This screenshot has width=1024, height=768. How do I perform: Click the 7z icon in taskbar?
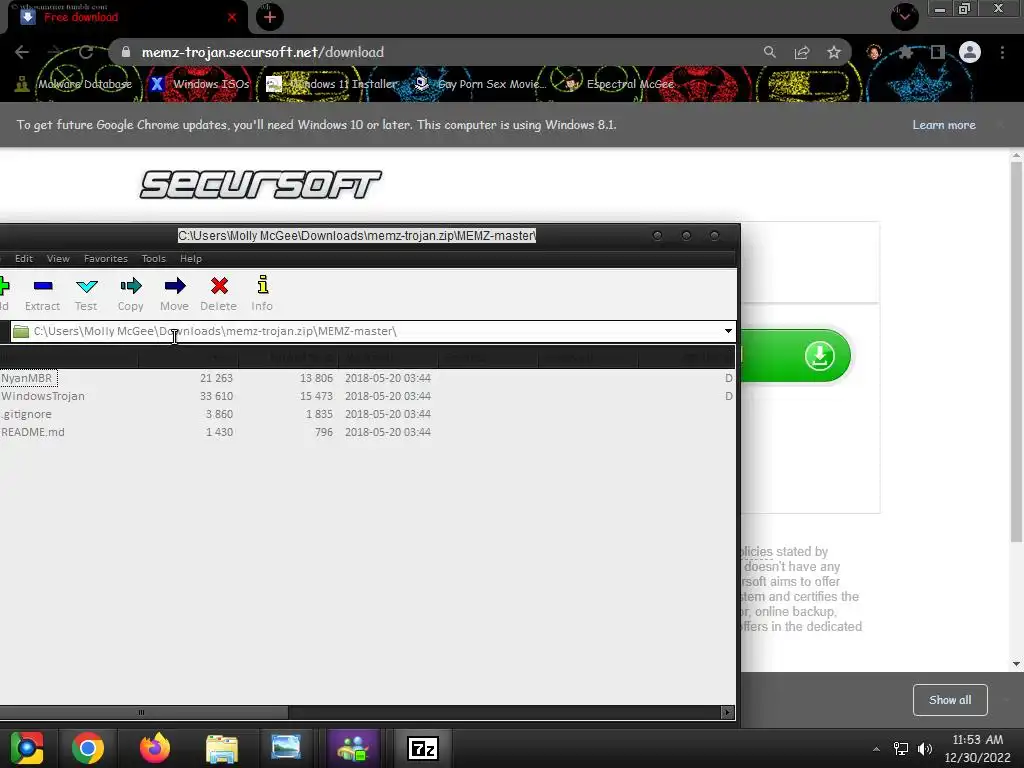tap(423, 748)
